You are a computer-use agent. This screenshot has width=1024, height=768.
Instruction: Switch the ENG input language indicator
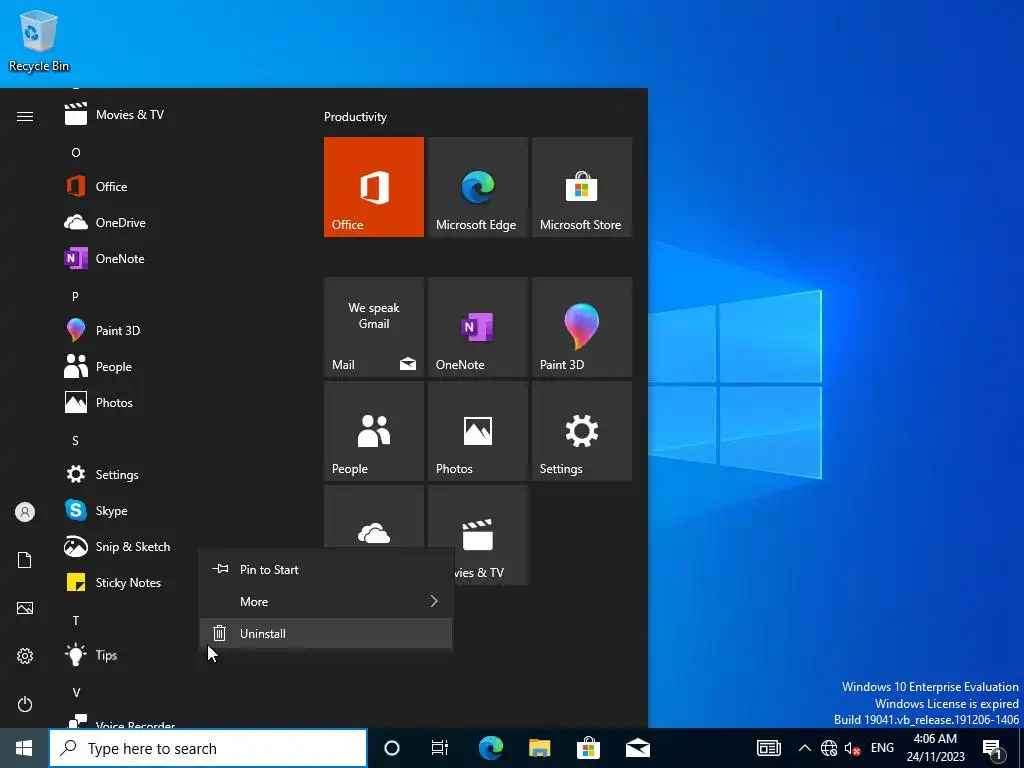[882, 748]
